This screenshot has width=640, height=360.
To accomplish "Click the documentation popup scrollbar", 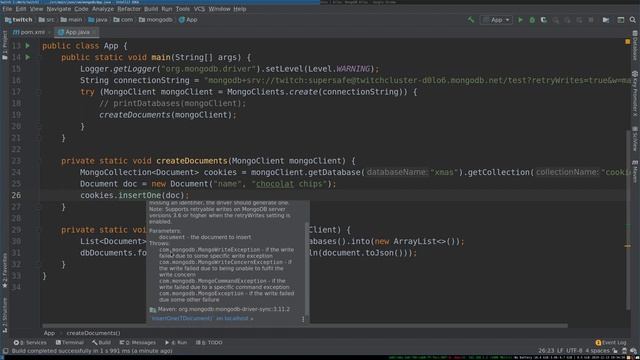I will [307, 269].
